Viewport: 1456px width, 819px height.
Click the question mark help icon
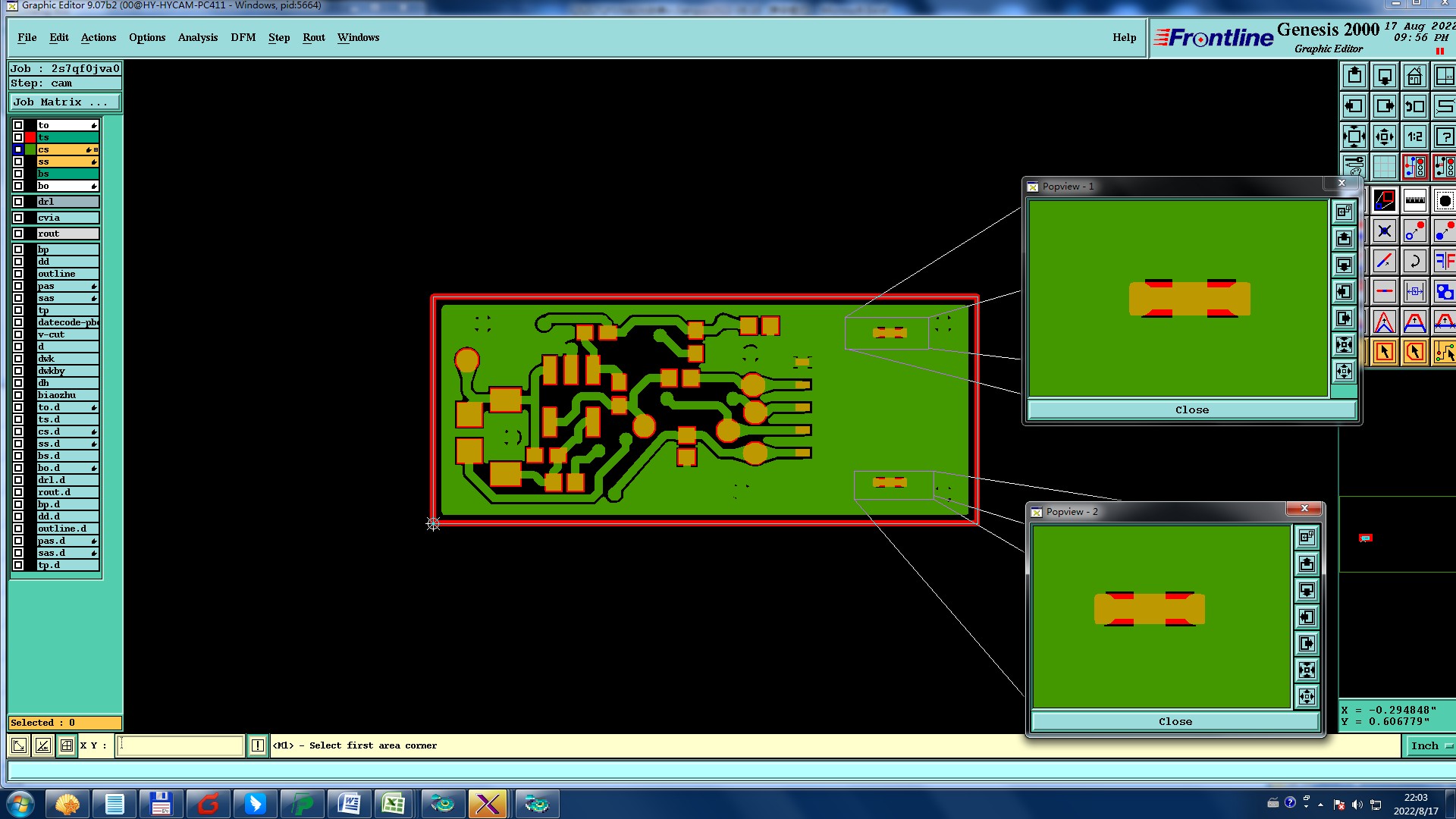(x=1444, y=137)
